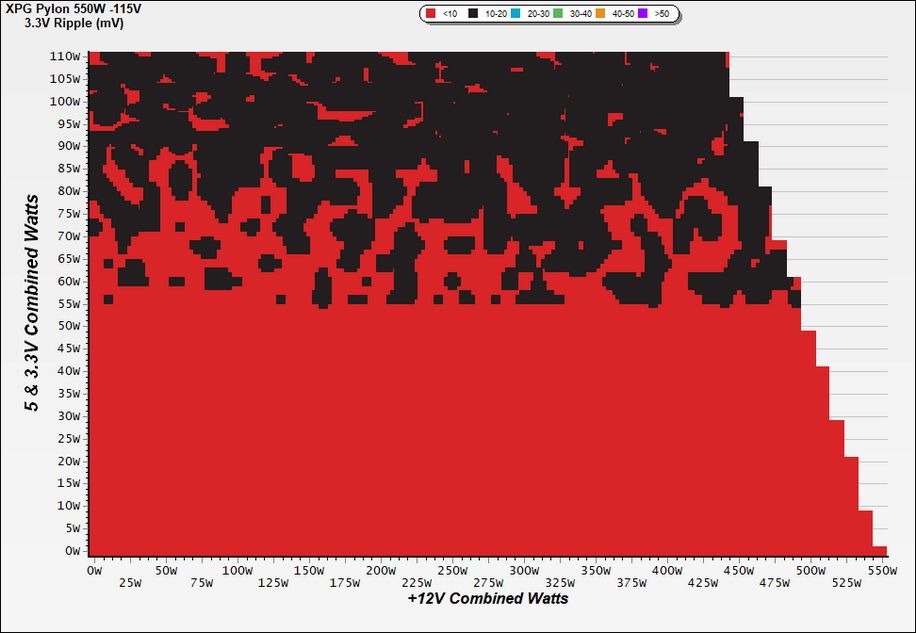This screenshot has height=633, width=916.
Task: Click the '>50' legend text
Action: [x=662, y=14]
